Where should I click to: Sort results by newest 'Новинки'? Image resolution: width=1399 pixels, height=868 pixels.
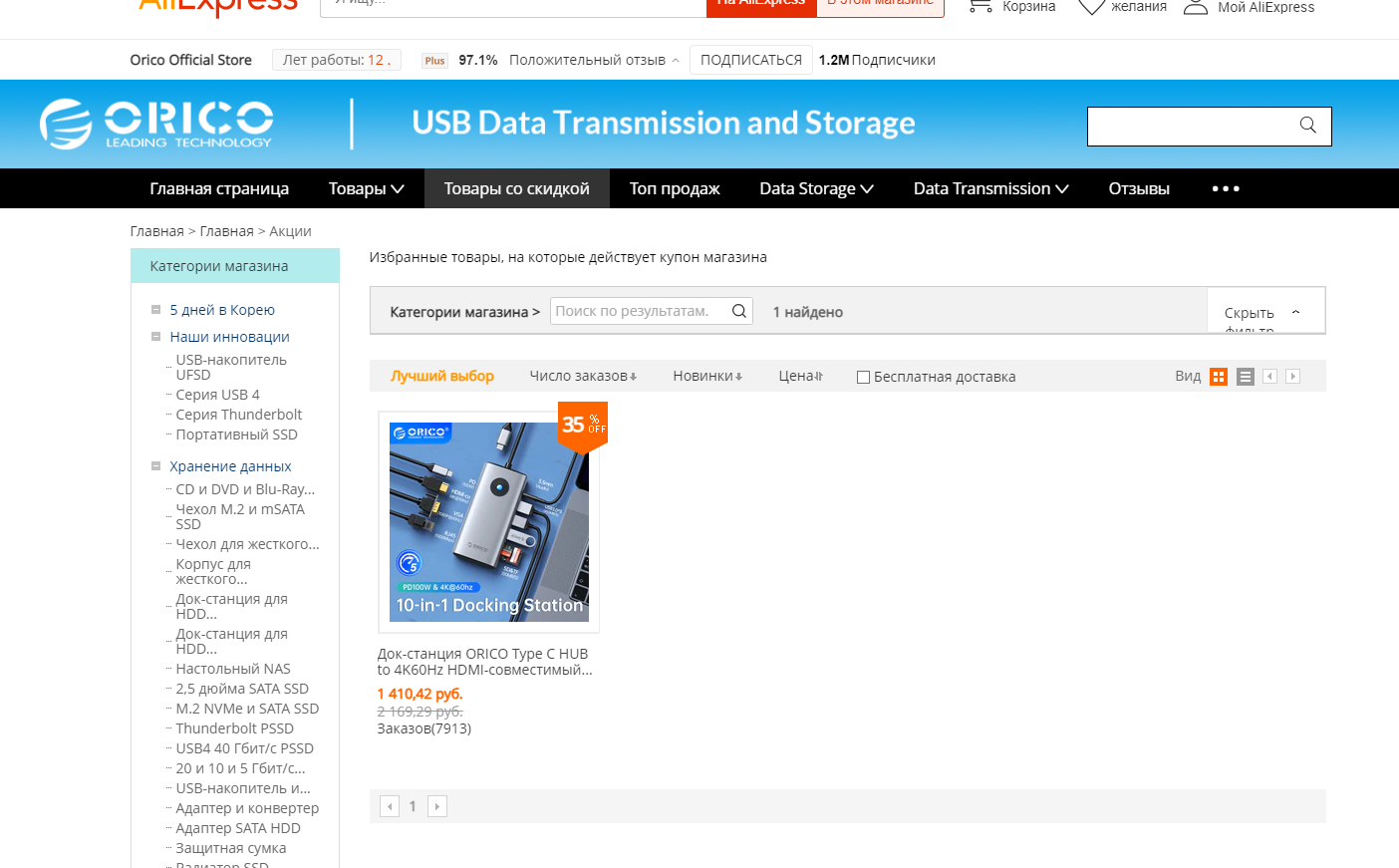707,376
